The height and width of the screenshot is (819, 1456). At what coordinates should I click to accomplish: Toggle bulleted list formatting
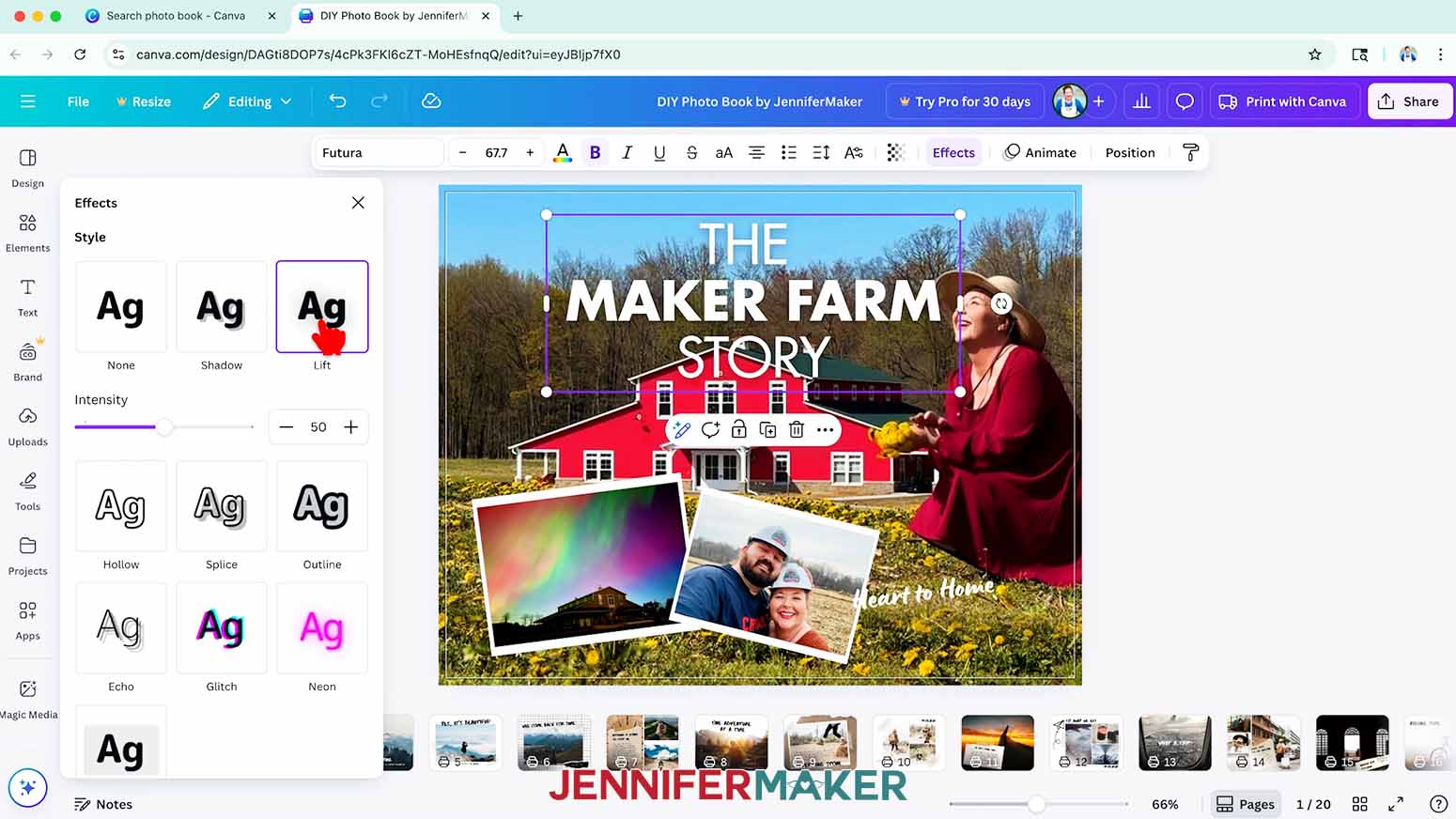pos(789,153)
